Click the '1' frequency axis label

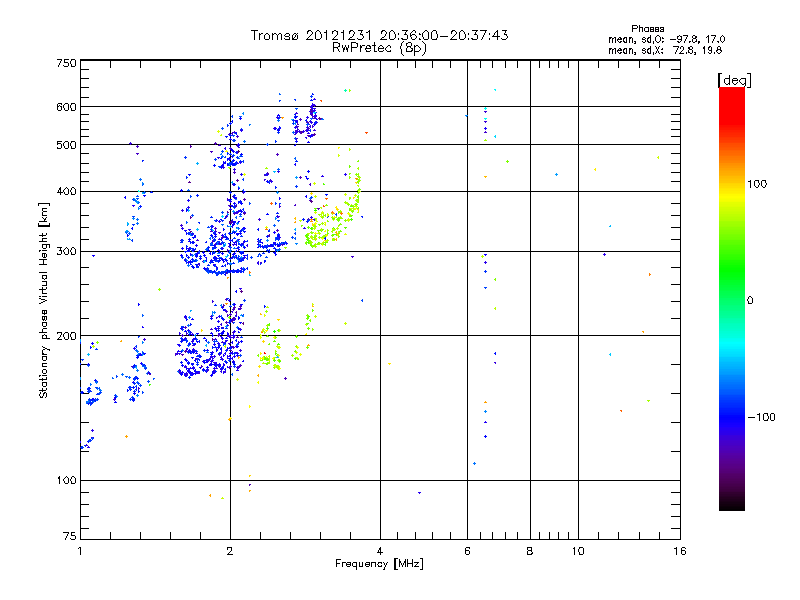point(80,551)
